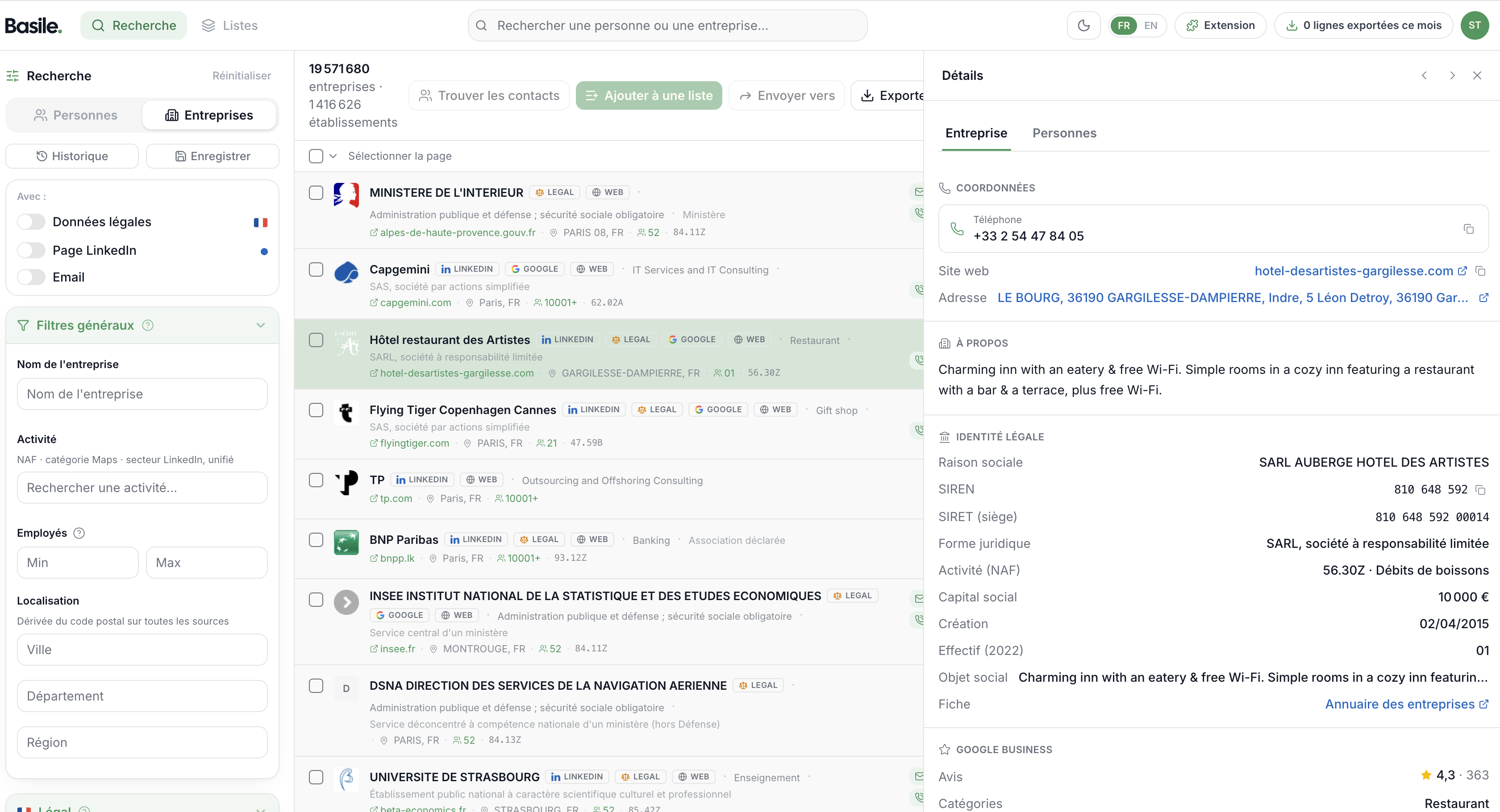
Task: Open the Annuaire des entreprises link
Action: coord(1407,704)
